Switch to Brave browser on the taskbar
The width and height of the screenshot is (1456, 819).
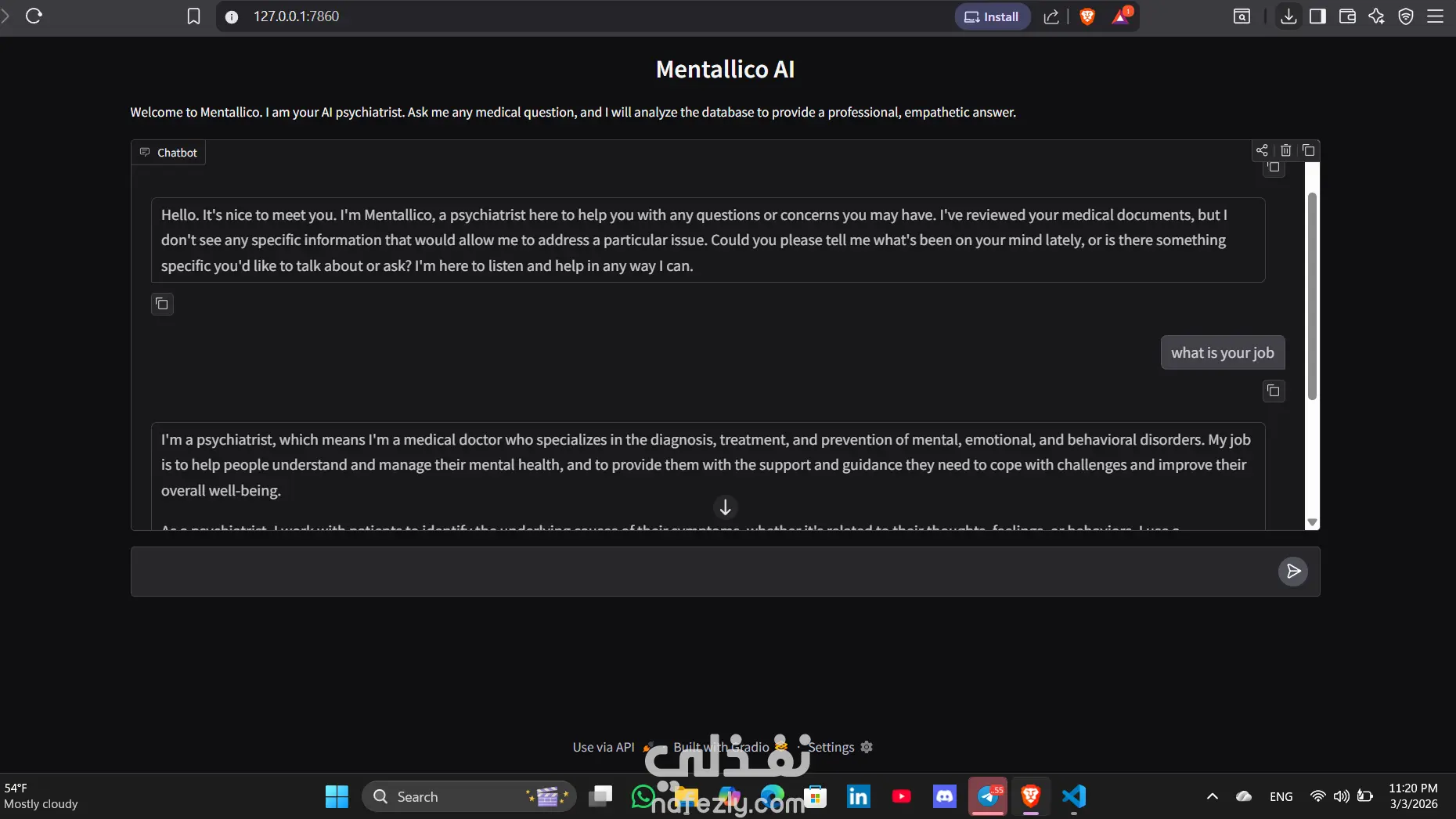coord(1031,796)
